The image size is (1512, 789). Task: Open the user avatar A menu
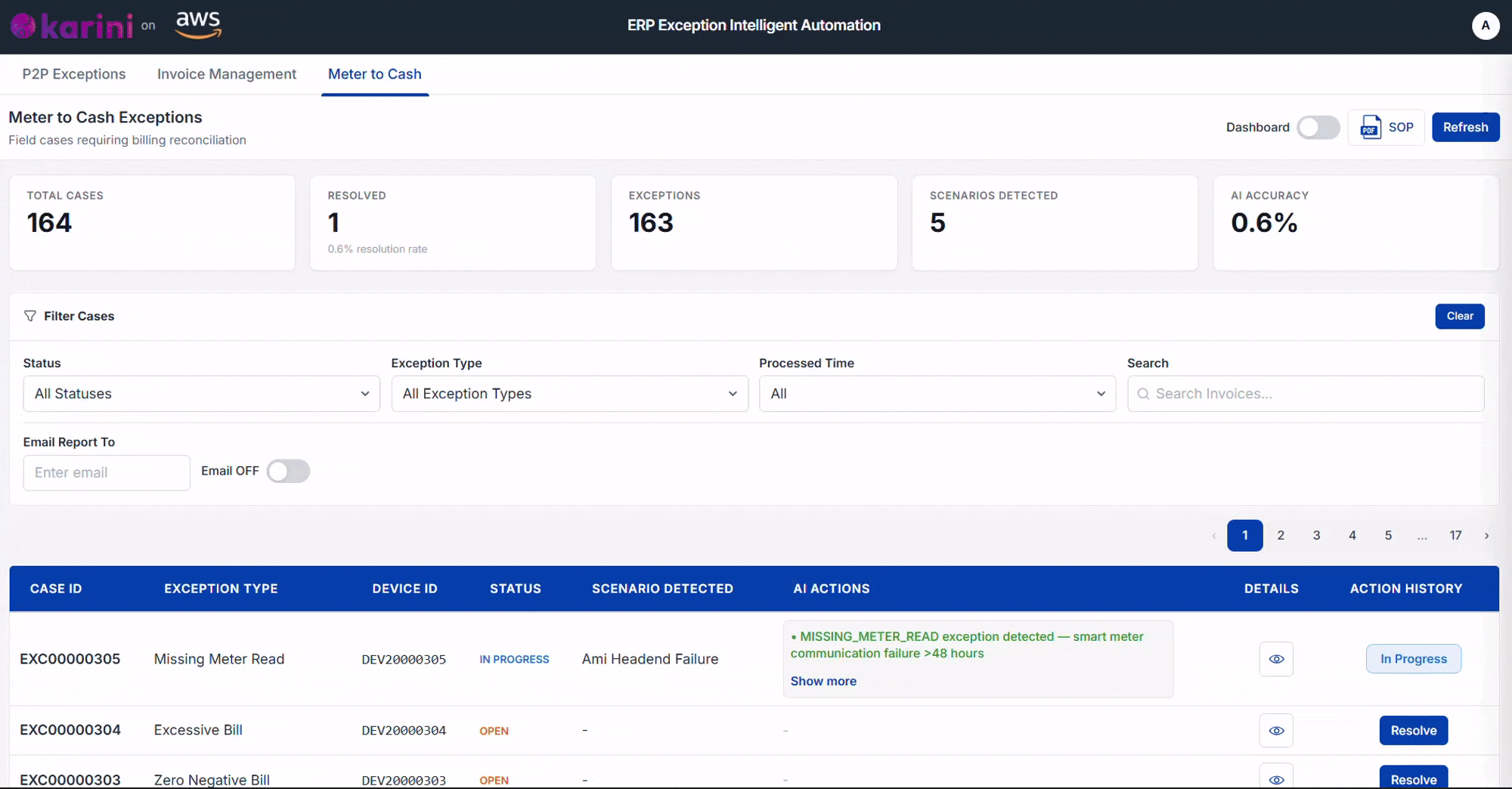coord(1485,26)
